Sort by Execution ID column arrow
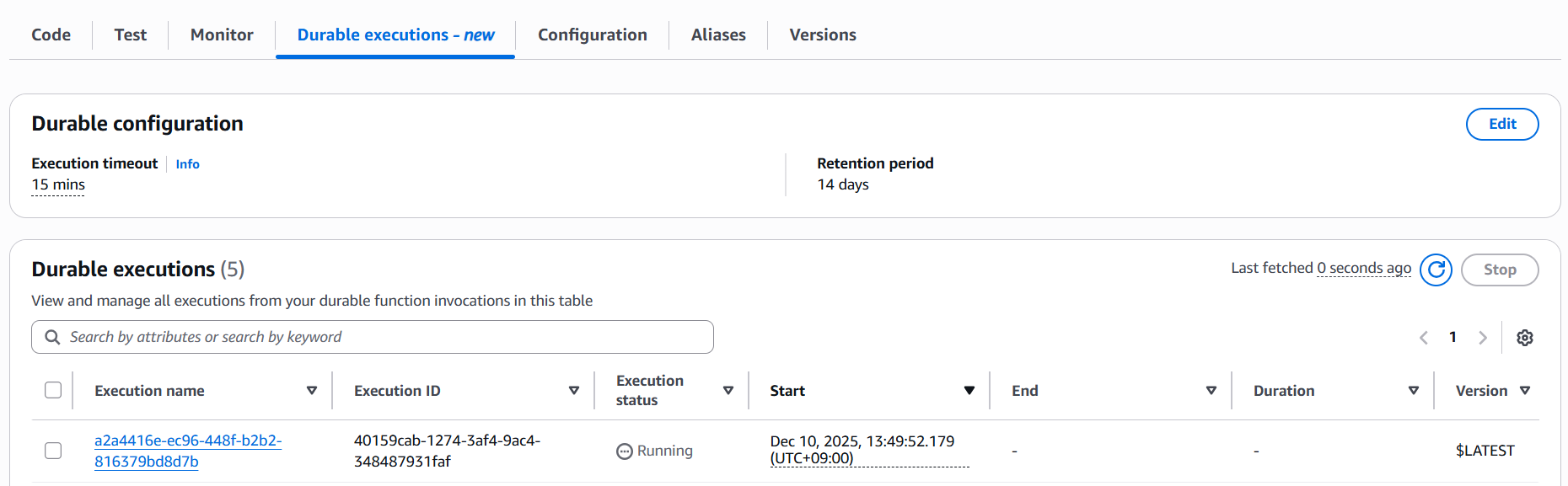Screen dimensions: 1568x486 click(x=574, y=391)
